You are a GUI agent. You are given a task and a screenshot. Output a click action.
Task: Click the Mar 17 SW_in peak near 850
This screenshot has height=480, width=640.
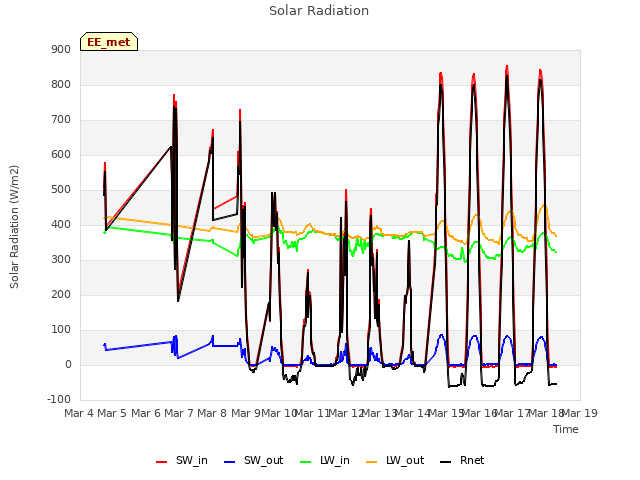coord(507,66)
